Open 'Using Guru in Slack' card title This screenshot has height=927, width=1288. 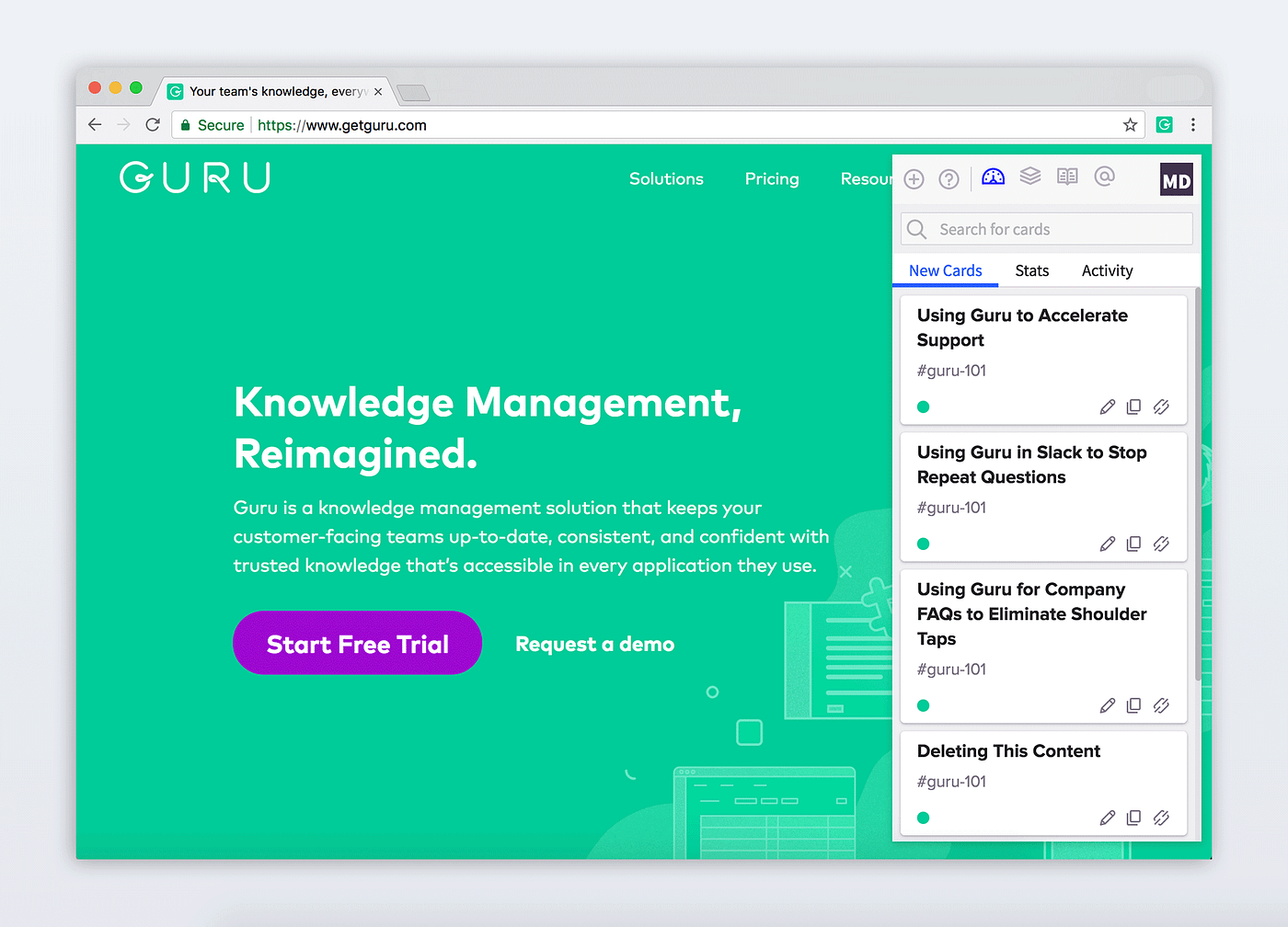pyautogui.click(x=1031, y=464)
